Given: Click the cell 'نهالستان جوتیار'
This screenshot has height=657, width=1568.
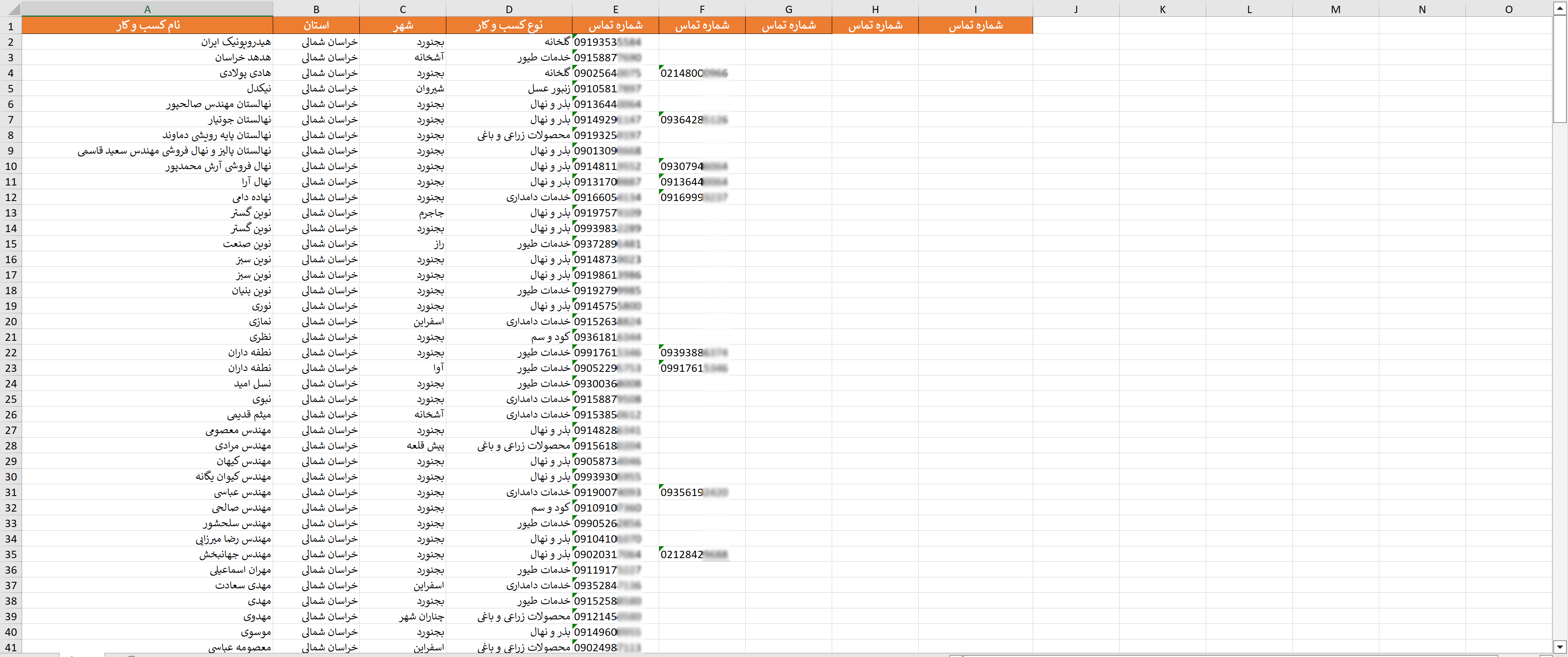Looking at the screenshot, I should coord(147,119).
